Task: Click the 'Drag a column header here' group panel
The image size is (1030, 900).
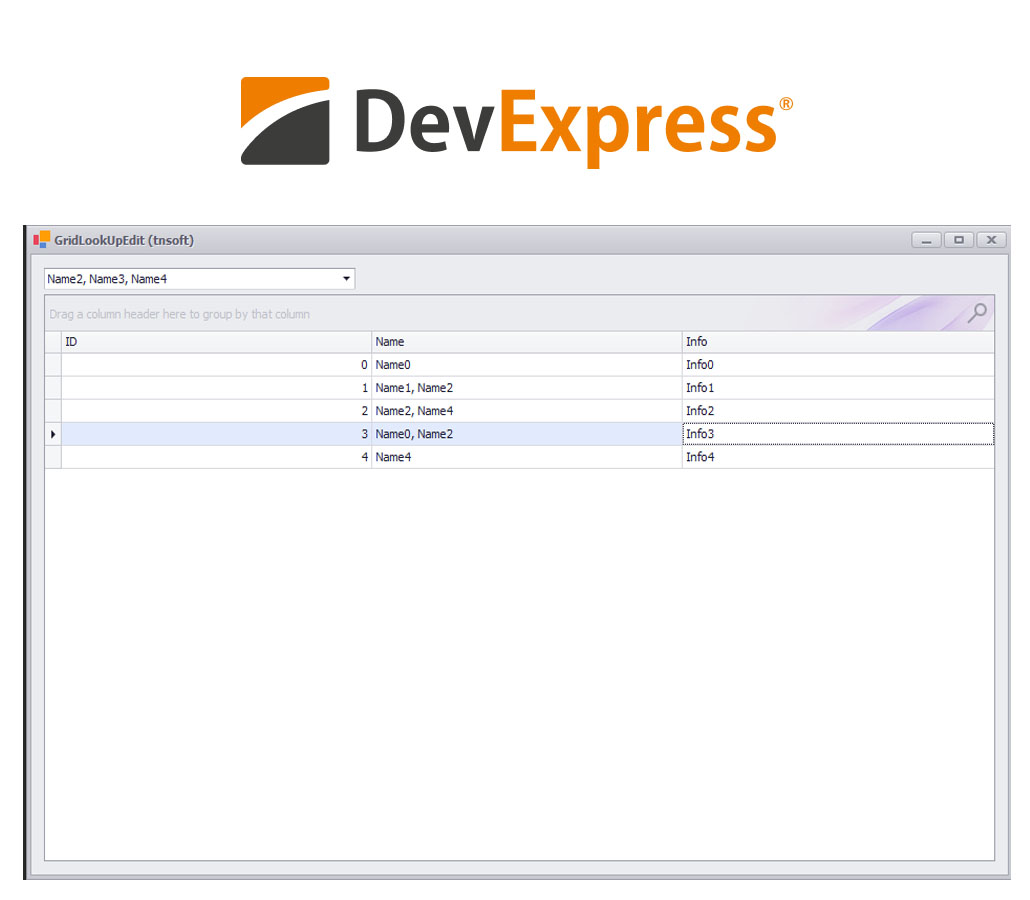Action: [519, 313]
